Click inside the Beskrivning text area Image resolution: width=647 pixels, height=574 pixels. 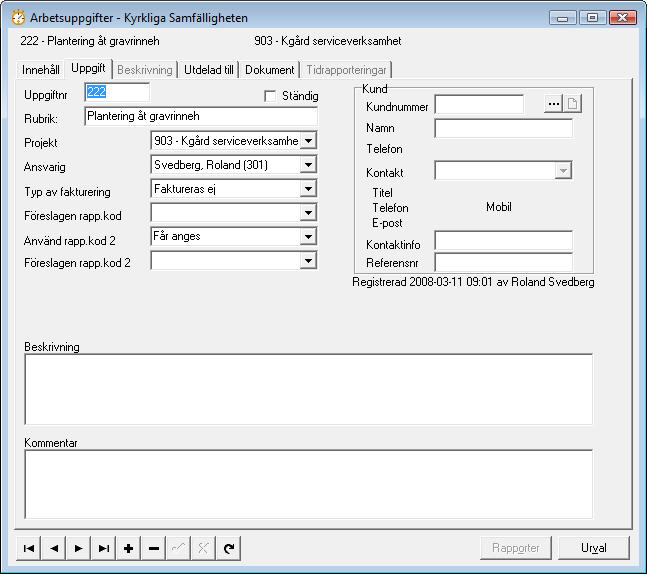309,389
